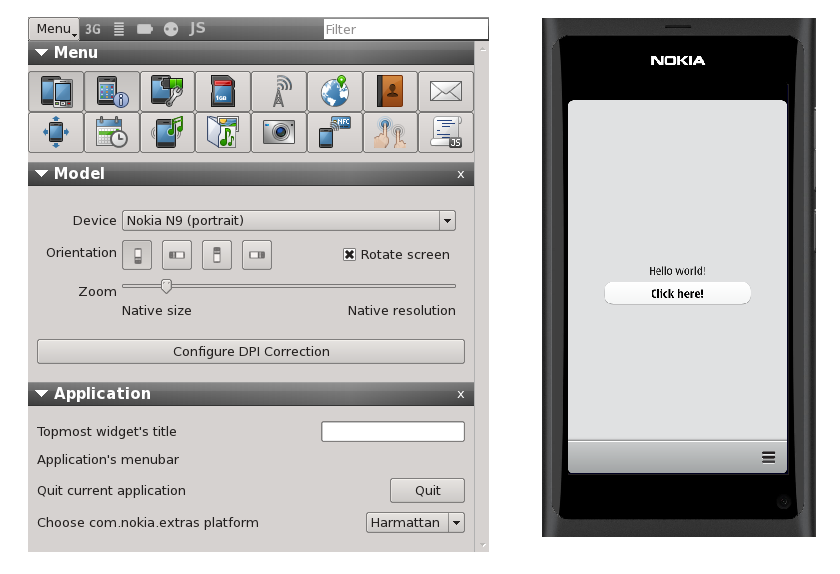
Task: Open the antenna network icon
Action: (x=279, y=92)
